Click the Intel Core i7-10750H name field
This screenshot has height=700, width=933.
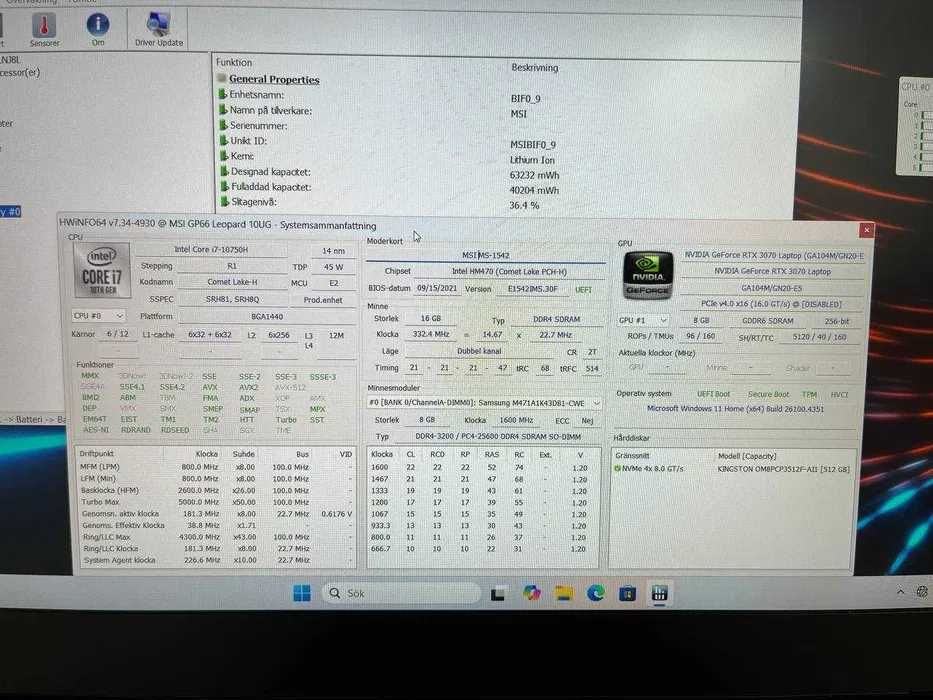211,250
